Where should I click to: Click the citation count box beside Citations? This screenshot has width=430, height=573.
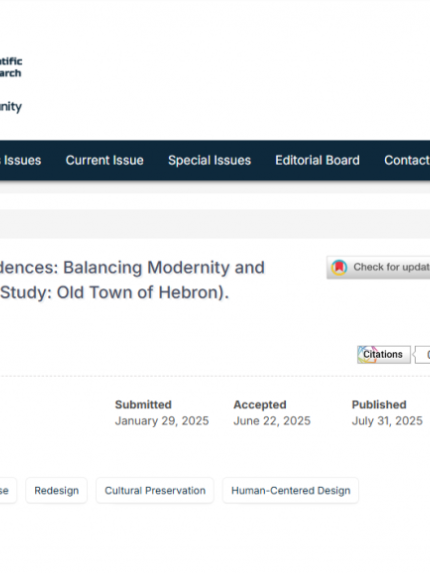(423, 354)
